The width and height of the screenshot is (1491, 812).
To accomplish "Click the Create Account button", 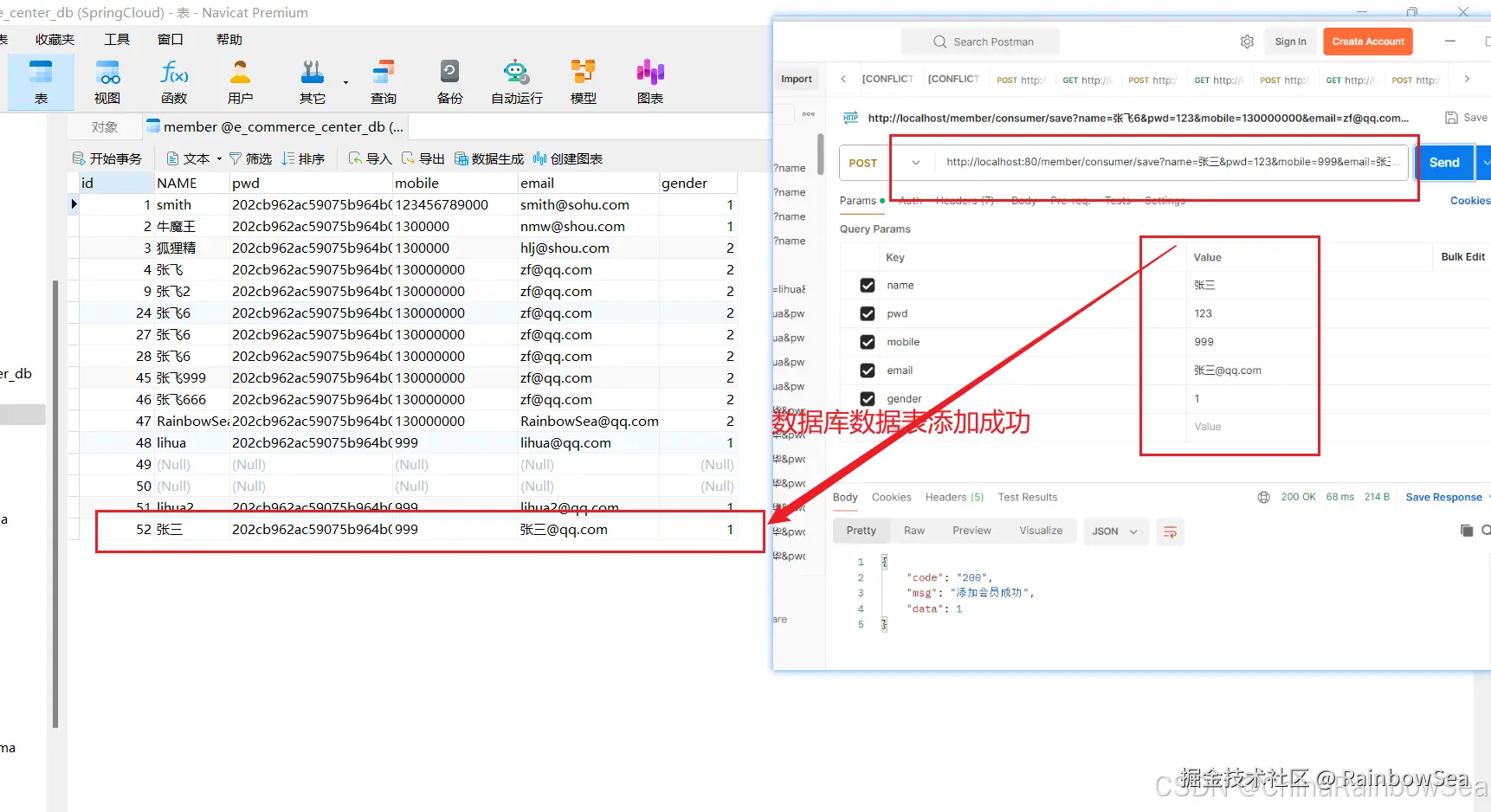I will pyautogui.click(x=1368, y=42).
